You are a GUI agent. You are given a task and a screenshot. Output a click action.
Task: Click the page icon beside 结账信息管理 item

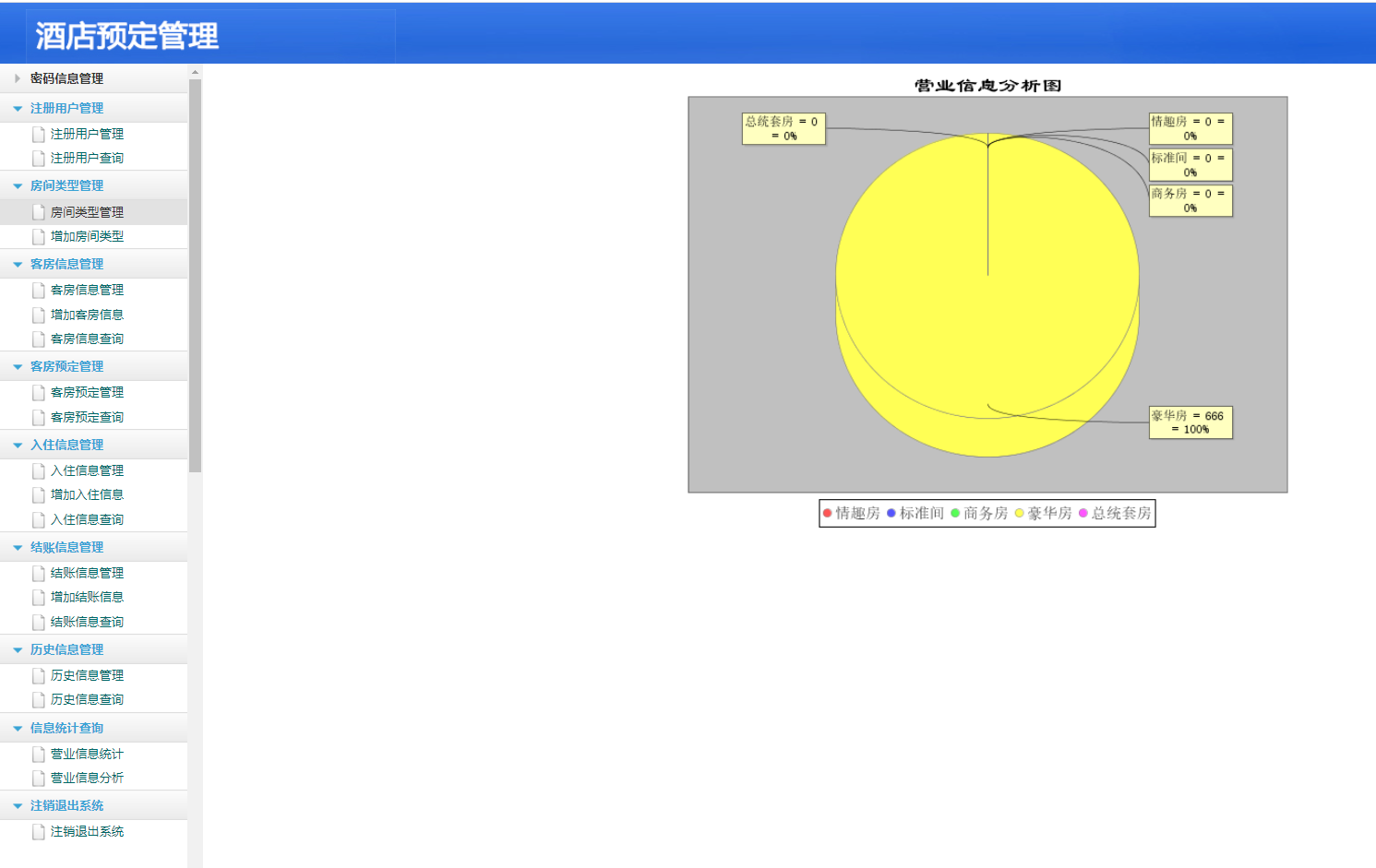click(39, 574)
